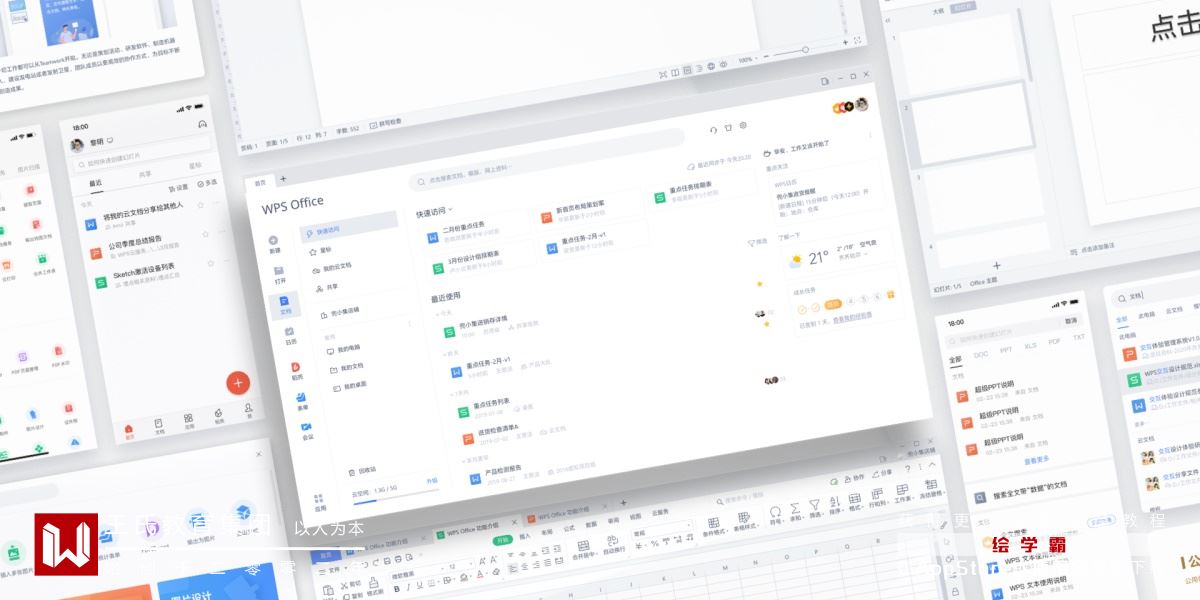Star the 将我的云文档分享给其他人 file on the phone
Viewport: 1200px width, 600px height.
pos(201,205)
